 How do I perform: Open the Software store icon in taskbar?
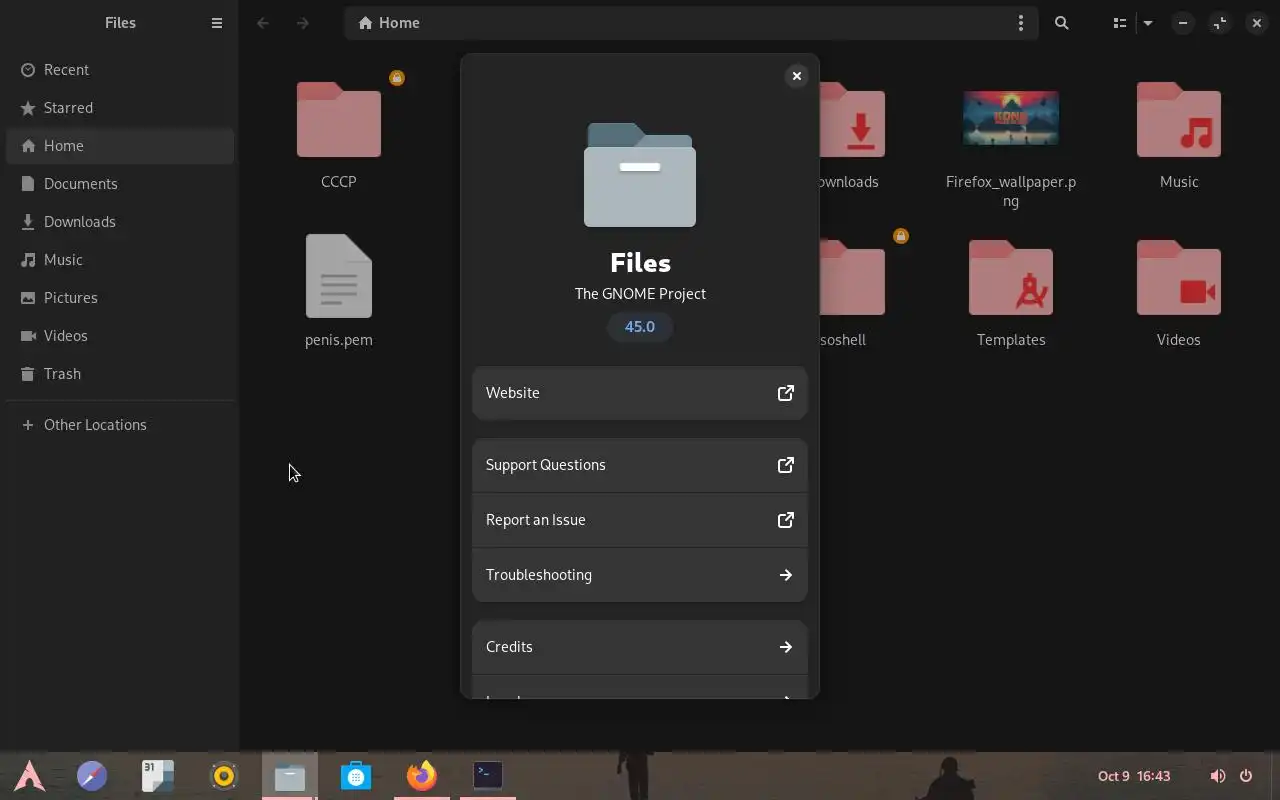[356, 775]
